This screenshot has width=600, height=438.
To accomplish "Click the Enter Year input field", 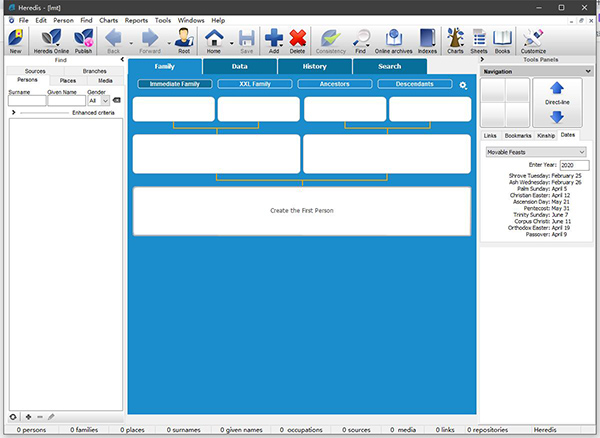I will [x=574, y=165].
